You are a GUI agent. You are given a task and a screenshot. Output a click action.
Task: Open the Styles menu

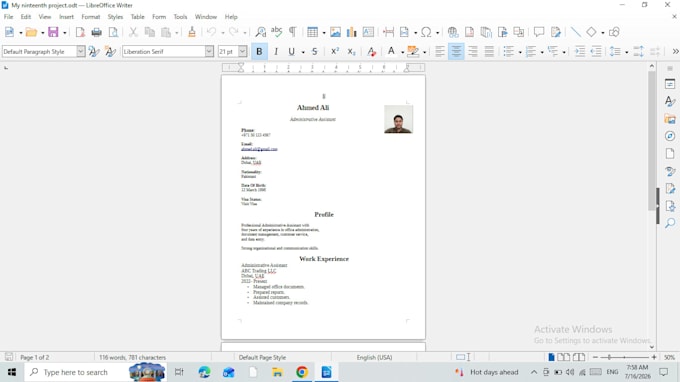pyautogui.click(x=115, y=16)
